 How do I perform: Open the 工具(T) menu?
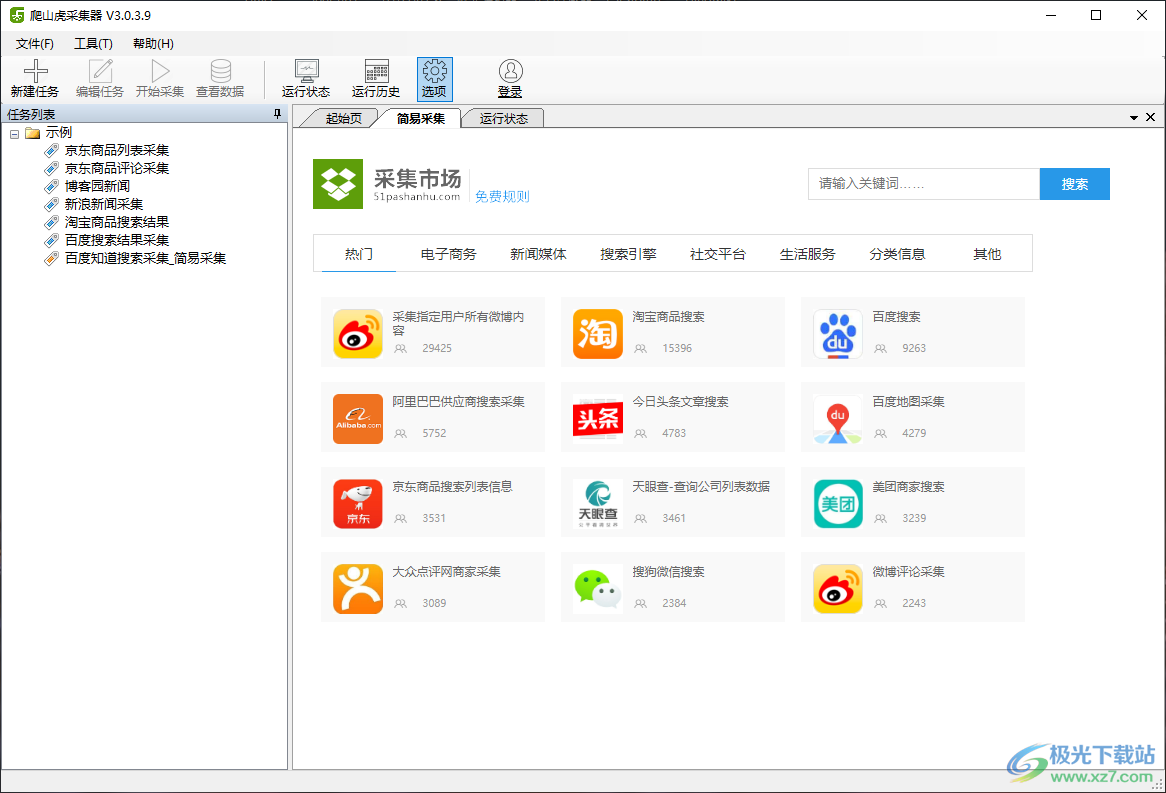[x=93, y=43]
